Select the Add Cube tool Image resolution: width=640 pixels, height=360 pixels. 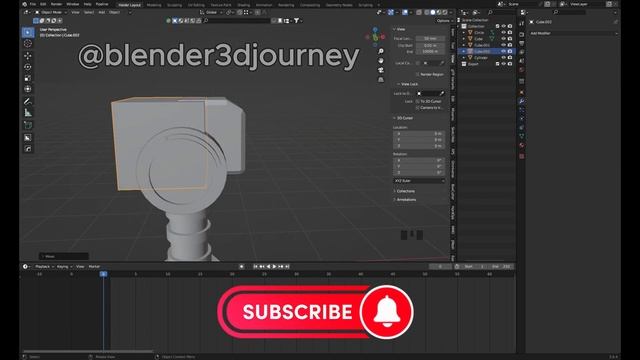click(x=28, y=125)
